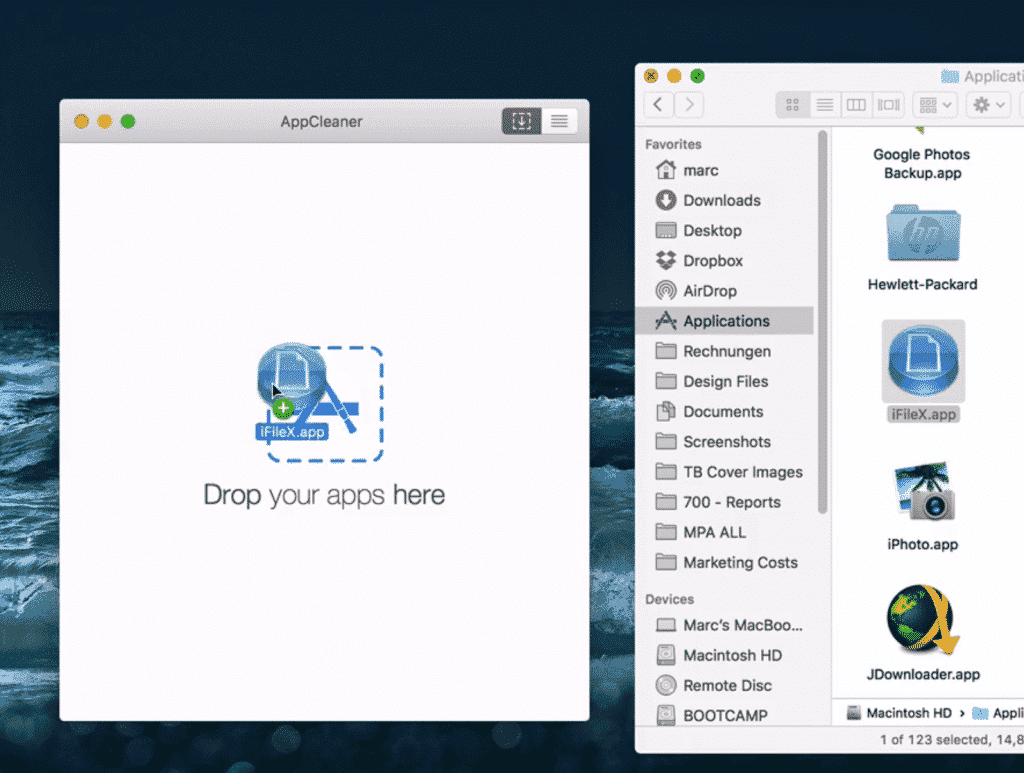The width and height of the screenshot is (1024, 773).
Task: Open Screenshots folder in sidebar
Action: (x=725, y=441)
